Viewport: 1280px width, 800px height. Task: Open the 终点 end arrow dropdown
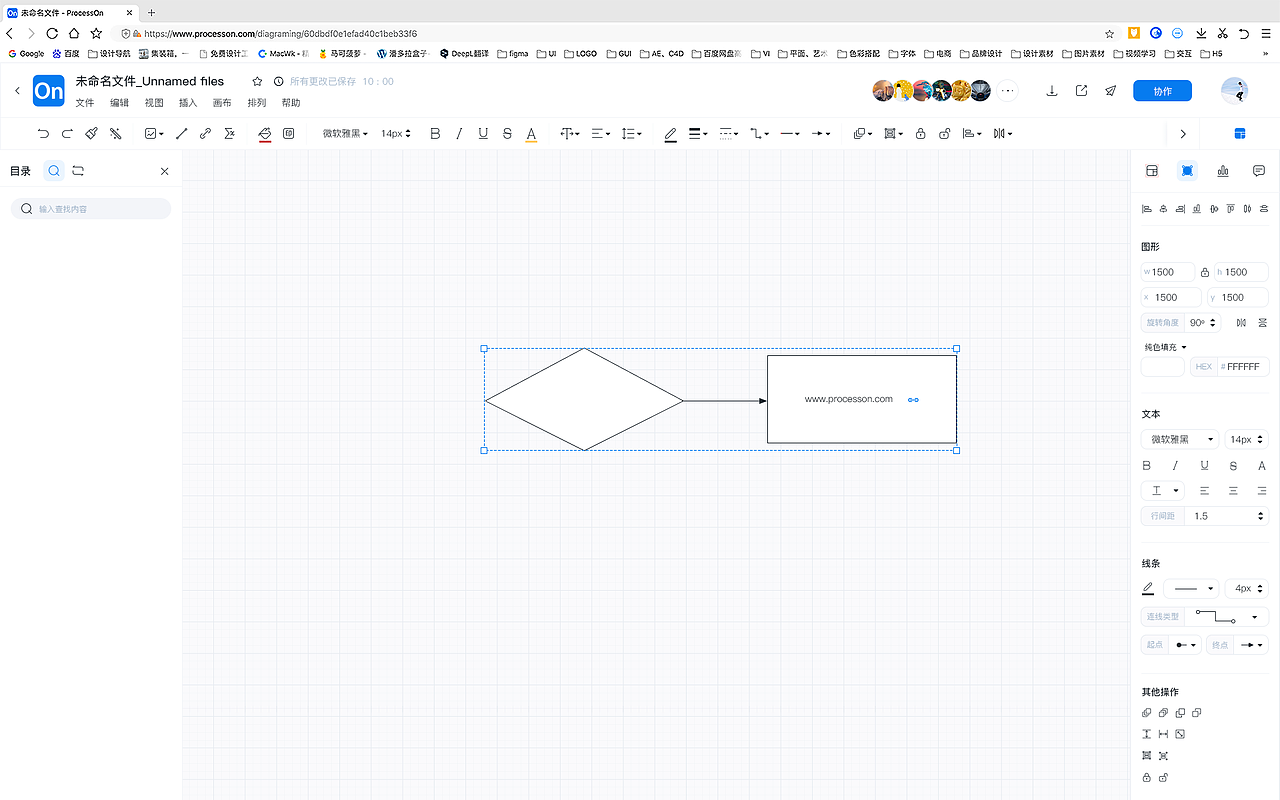click(x=1237, y=645)
